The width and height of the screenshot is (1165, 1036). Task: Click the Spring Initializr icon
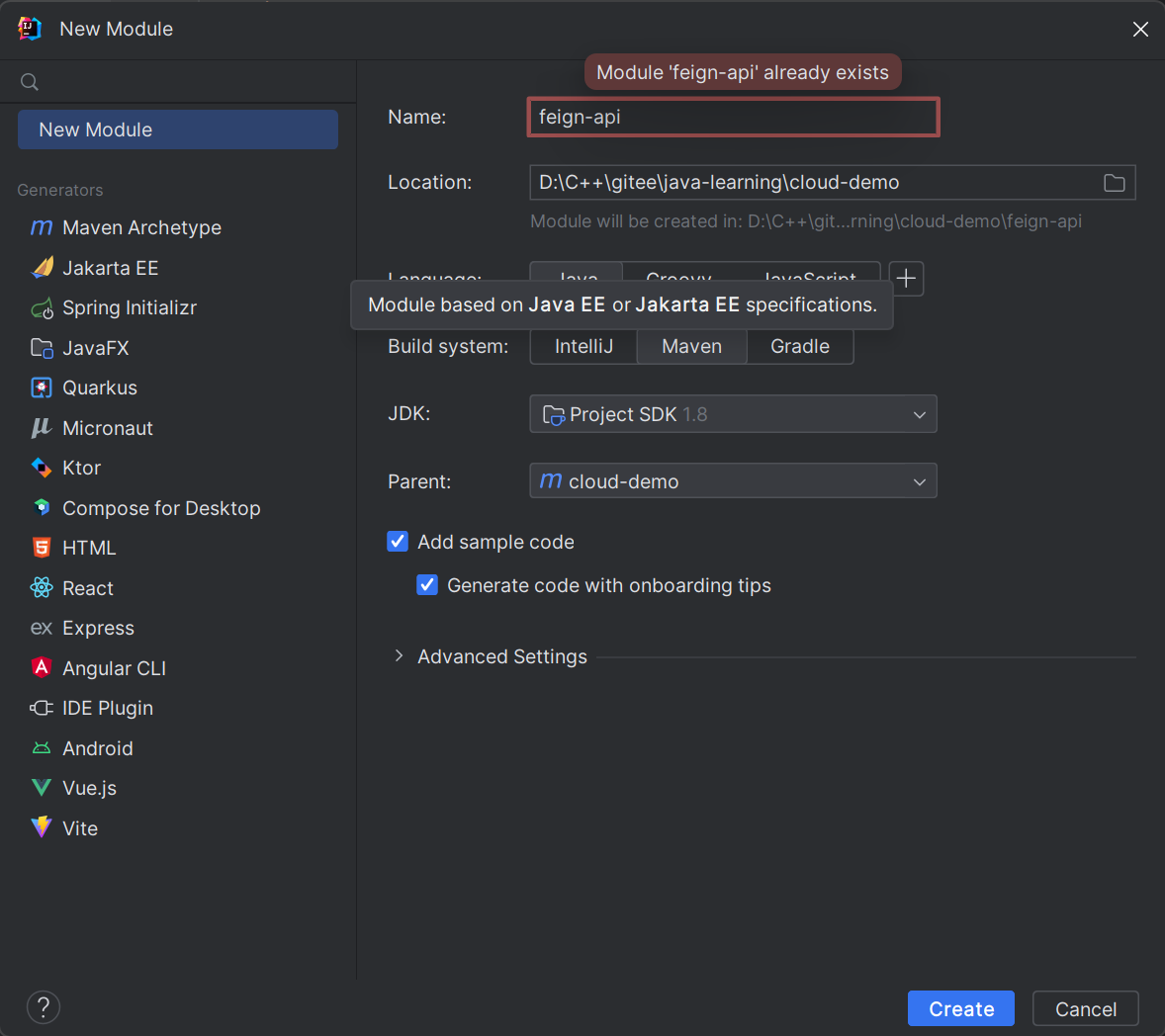coord(42,307)
